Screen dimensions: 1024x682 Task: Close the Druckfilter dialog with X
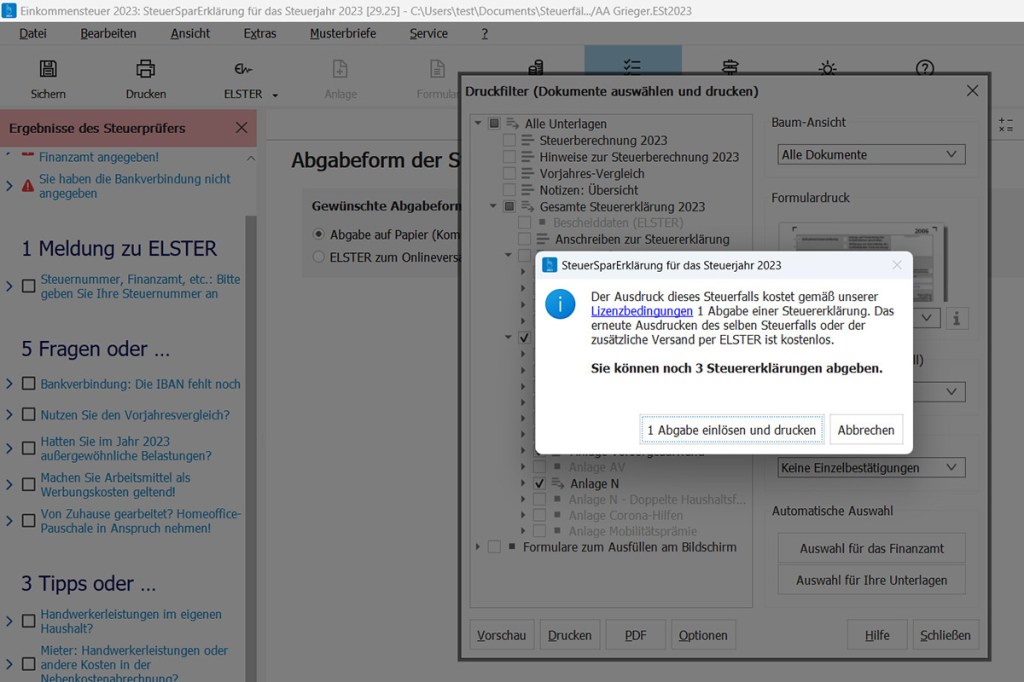click(972, 91)
